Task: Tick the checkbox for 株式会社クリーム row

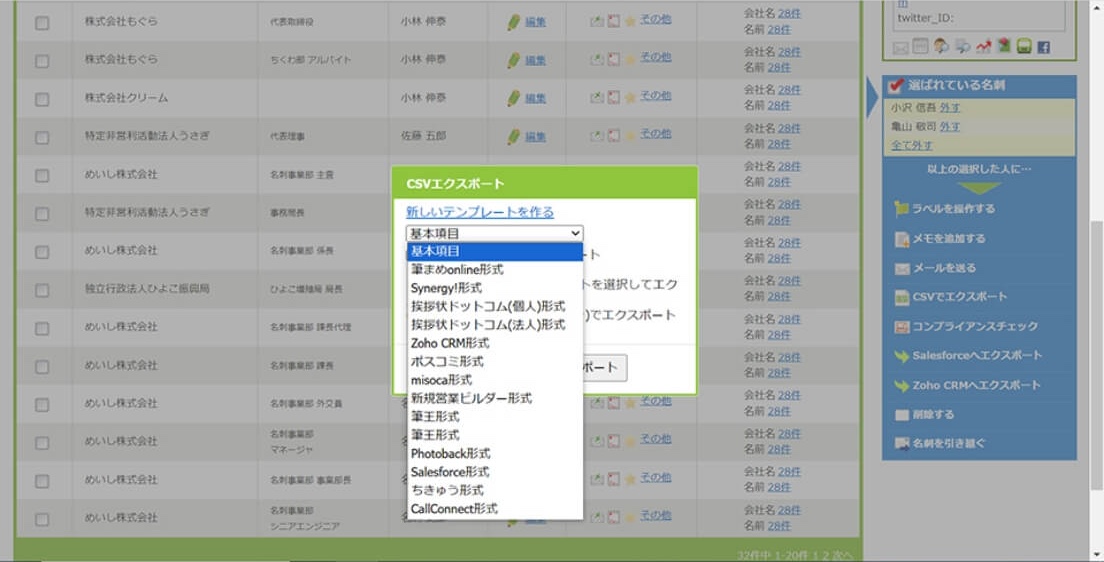Action: [x=42, y=99]
